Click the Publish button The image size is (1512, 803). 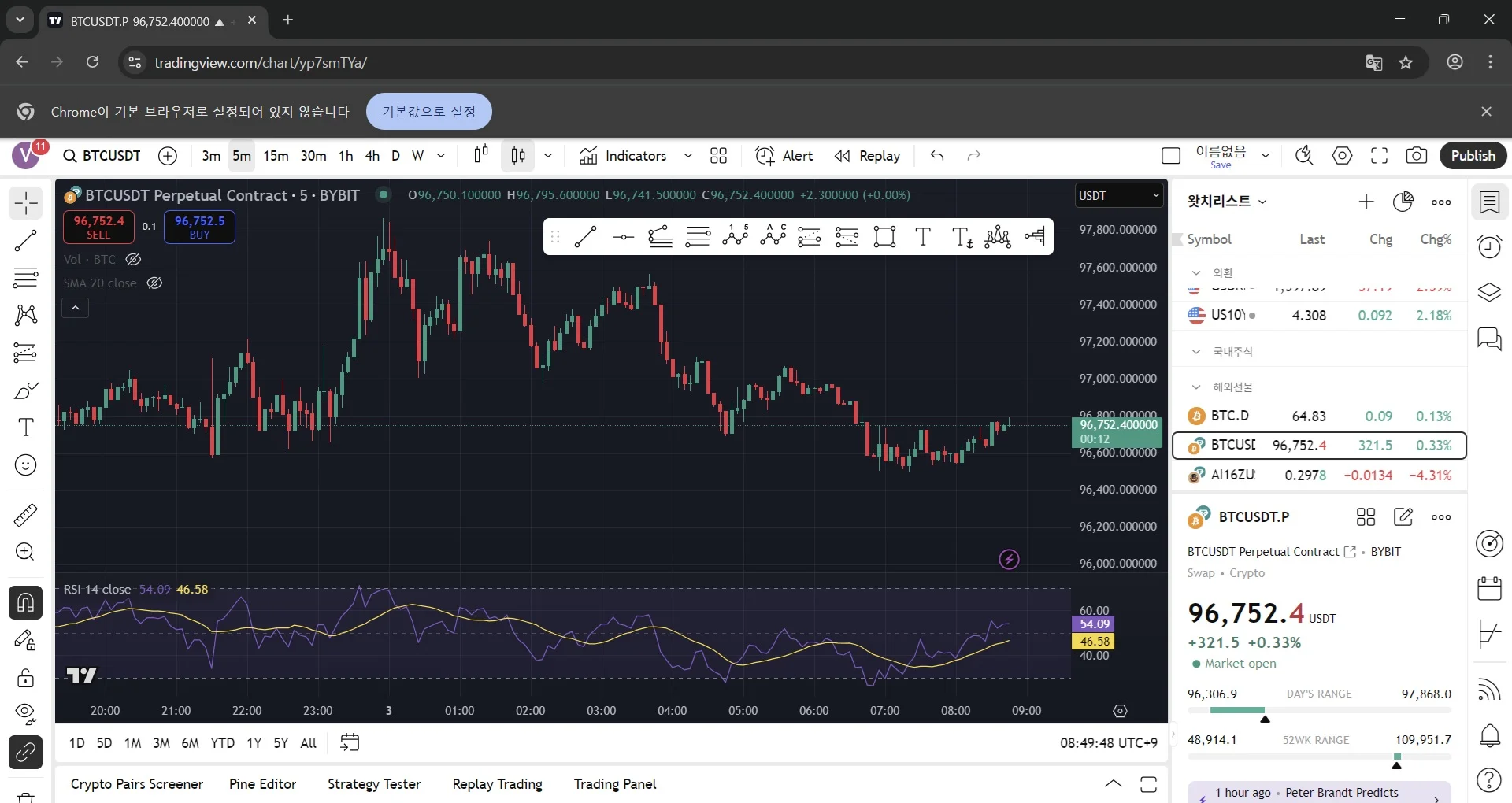click(x=1473, y=156)
